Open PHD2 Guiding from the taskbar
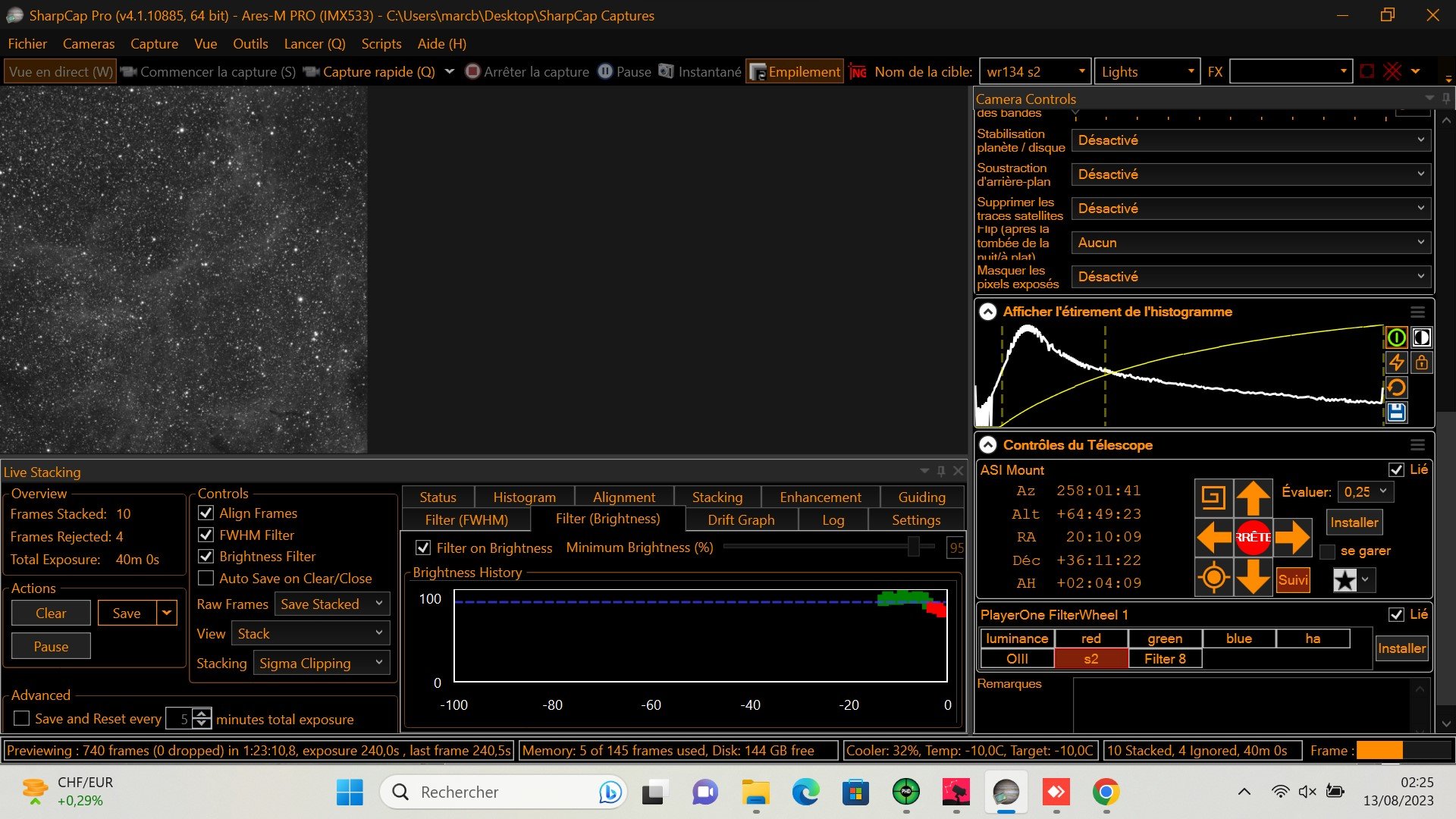Screen dimensions: 1456x819 (x=905, y=792)
